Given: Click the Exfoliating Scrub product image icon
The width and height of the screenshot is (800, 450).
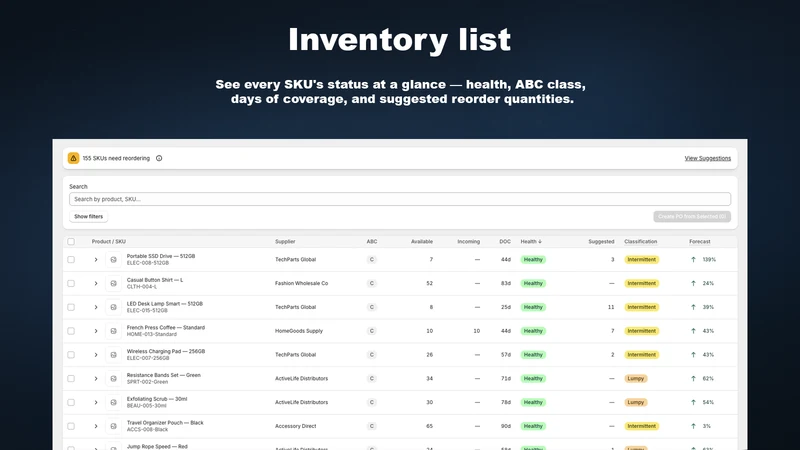Looking at the screenshot, I should pyautogui.click(x=113, y=402).
